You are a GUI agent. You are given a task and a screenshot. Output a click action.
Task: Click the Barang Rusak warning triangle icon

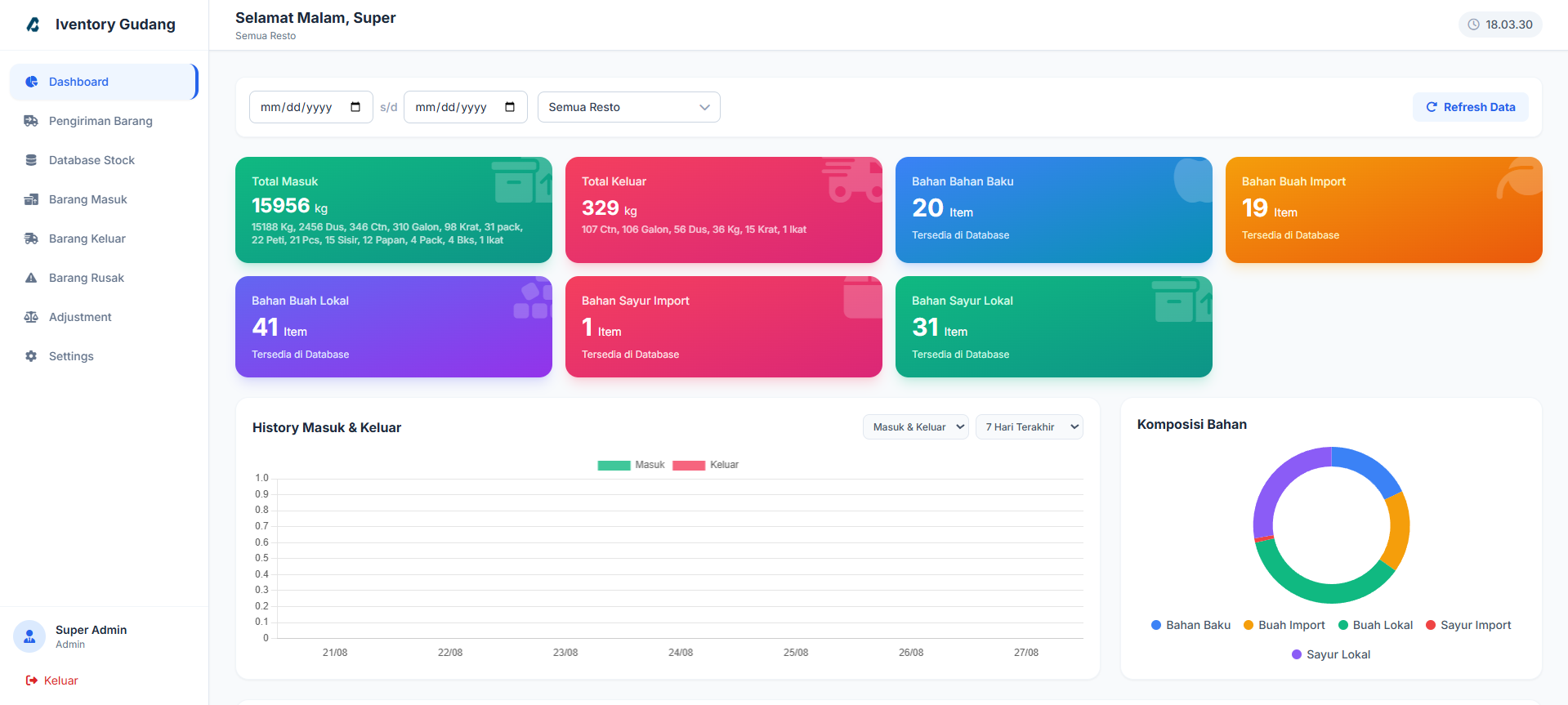click(x=31, y=278)
